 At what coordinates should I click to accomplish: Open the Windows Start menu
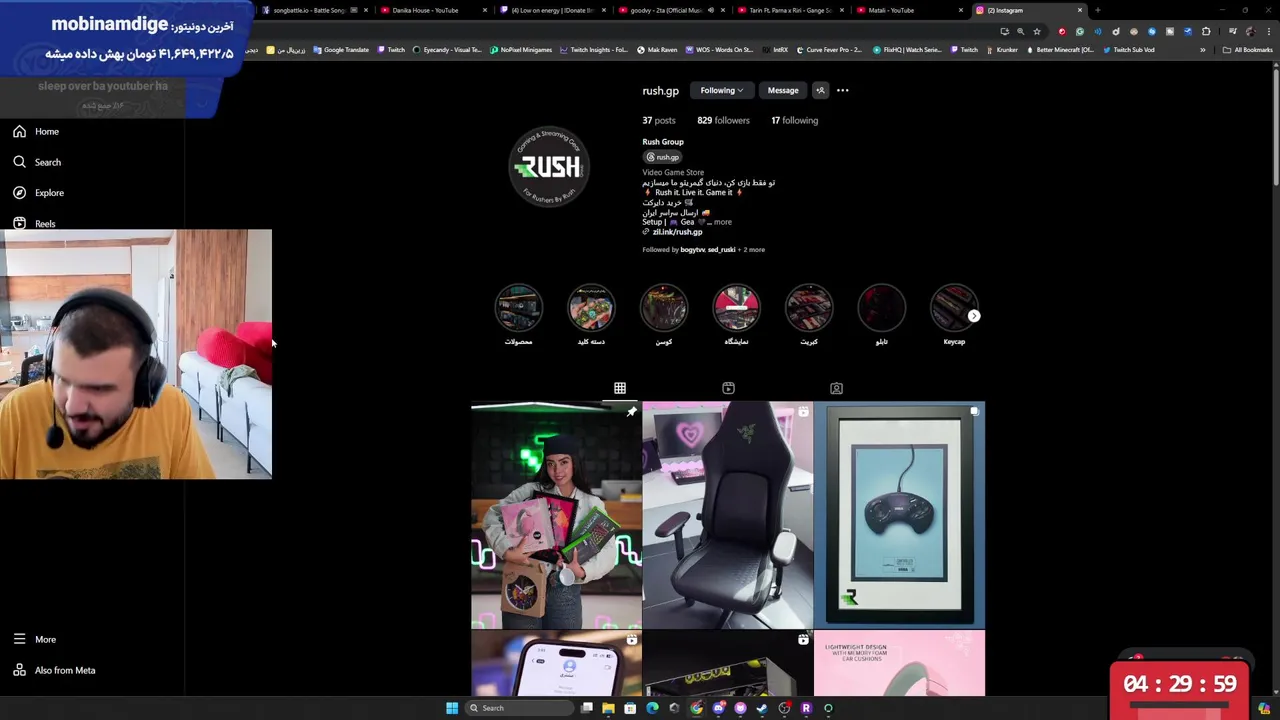(452, 708)
